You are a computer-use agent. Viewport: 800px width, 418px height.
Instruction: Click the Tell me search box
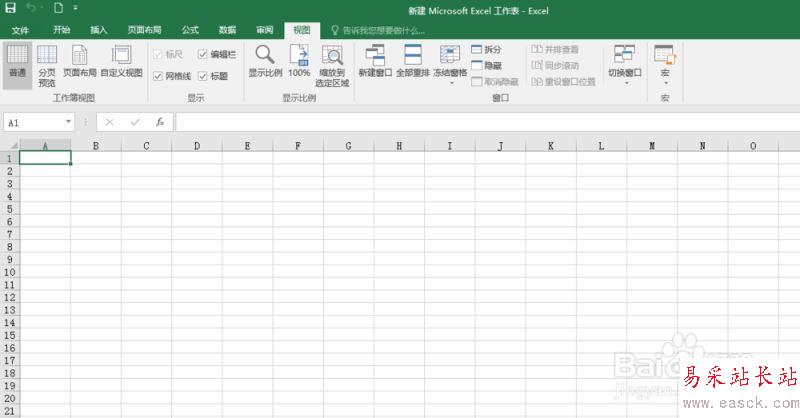(x=378, y=31)
